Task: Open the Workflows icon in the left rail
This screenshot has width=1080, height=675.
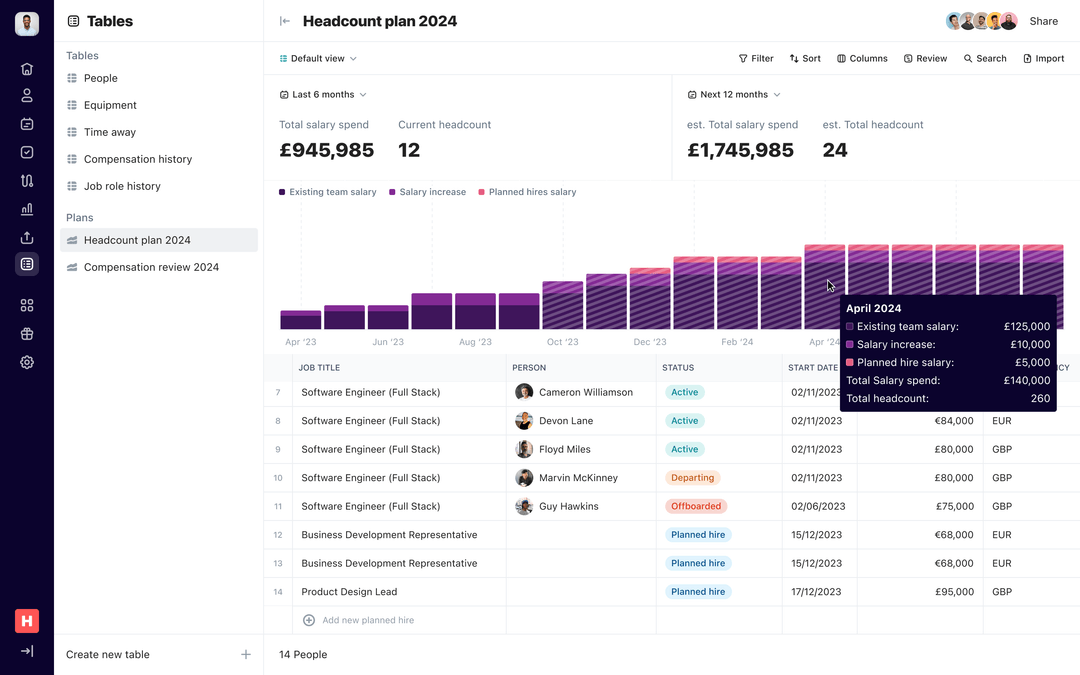Action: pyautogui.click(x=27, y=180)
